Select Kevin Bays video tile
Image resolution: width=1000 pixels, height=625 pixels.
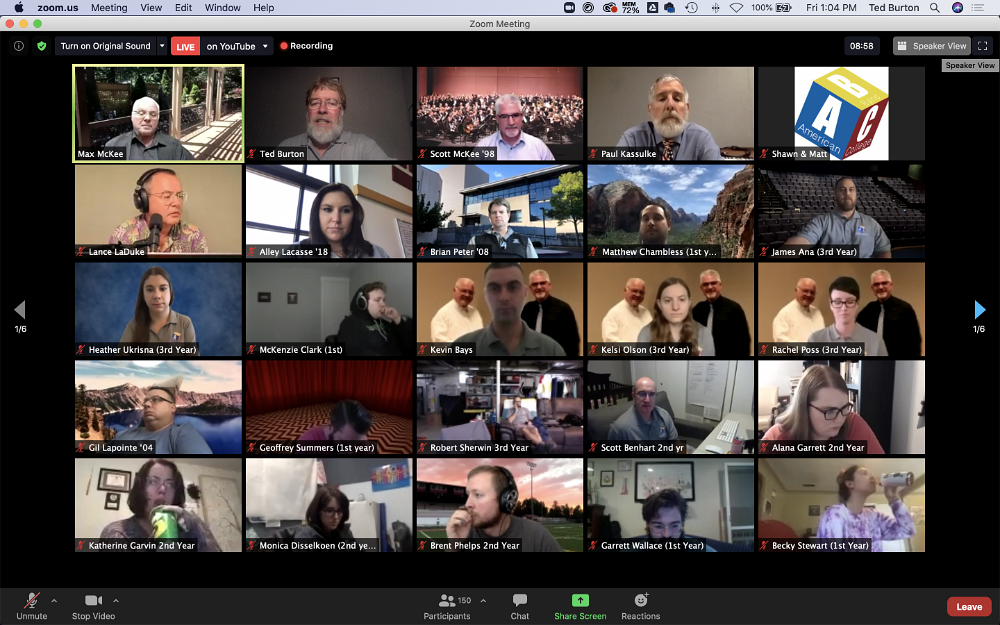click(500, 309)
